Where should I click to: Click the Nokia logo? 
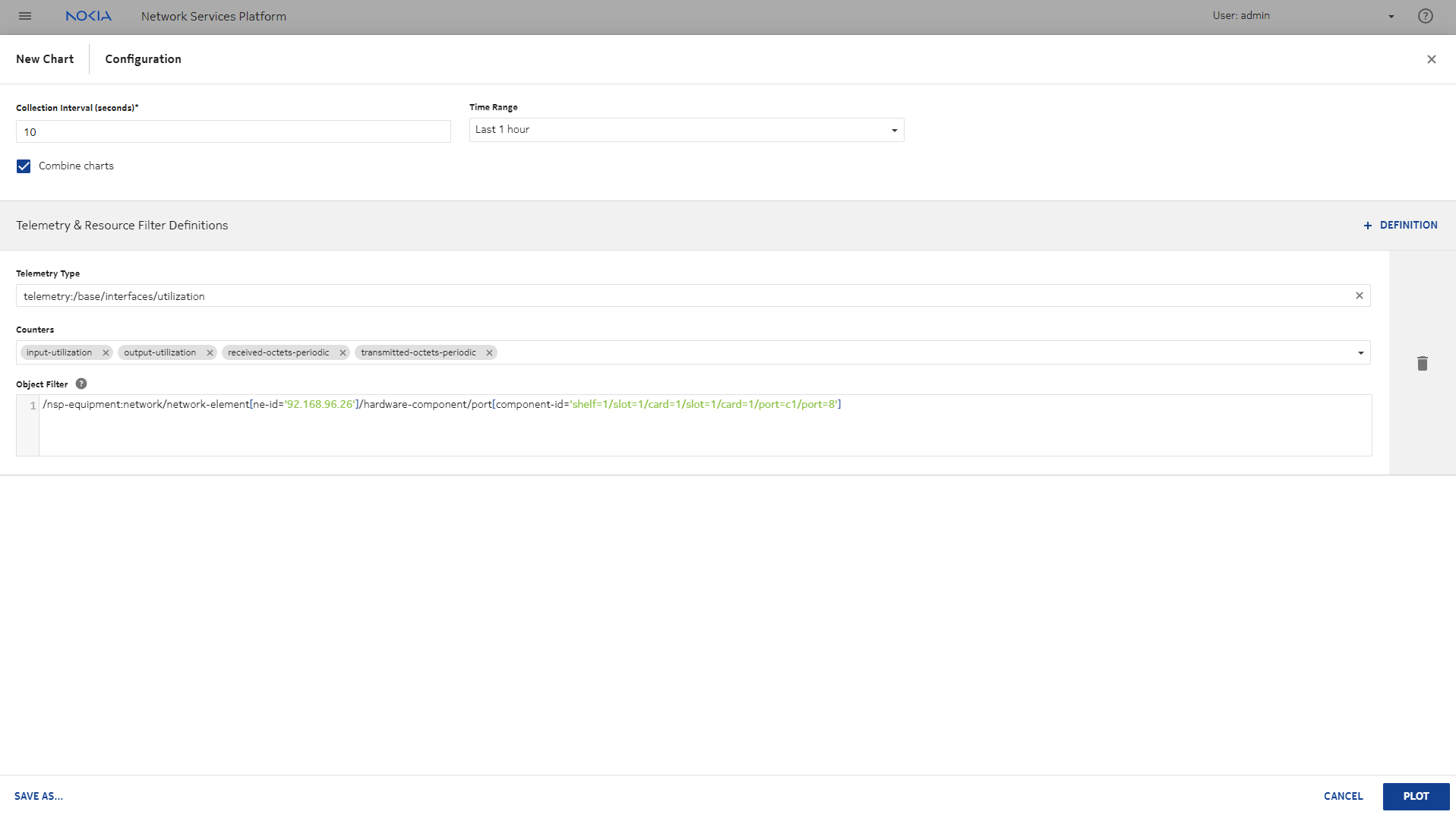pos(88,16)
